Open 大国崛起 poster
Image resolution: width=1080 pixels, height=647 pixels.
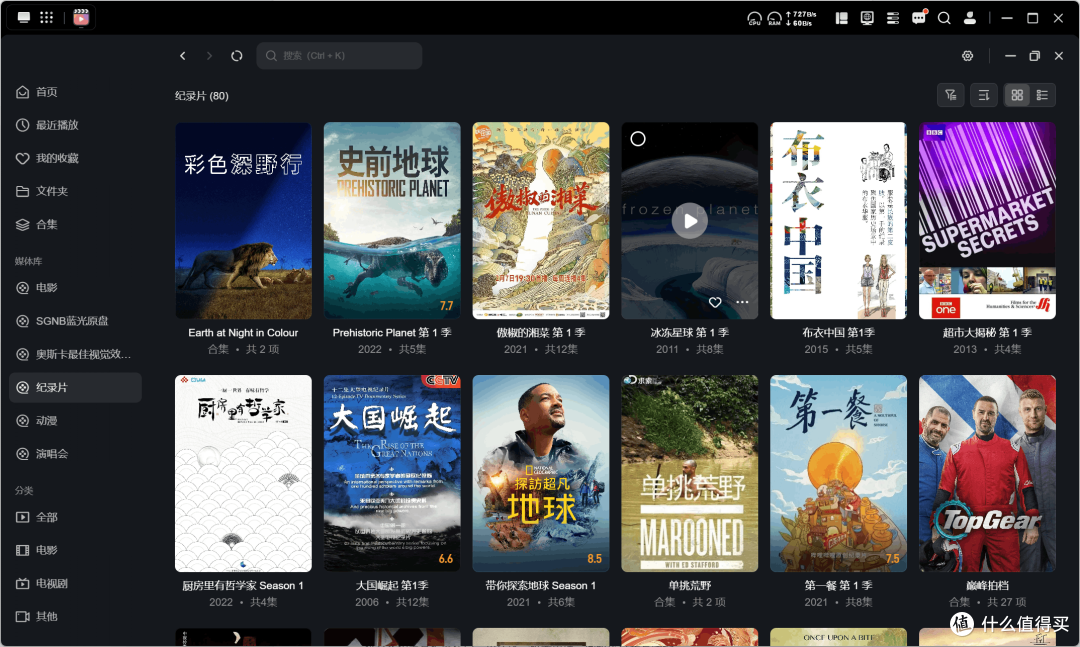pos(392,473)
